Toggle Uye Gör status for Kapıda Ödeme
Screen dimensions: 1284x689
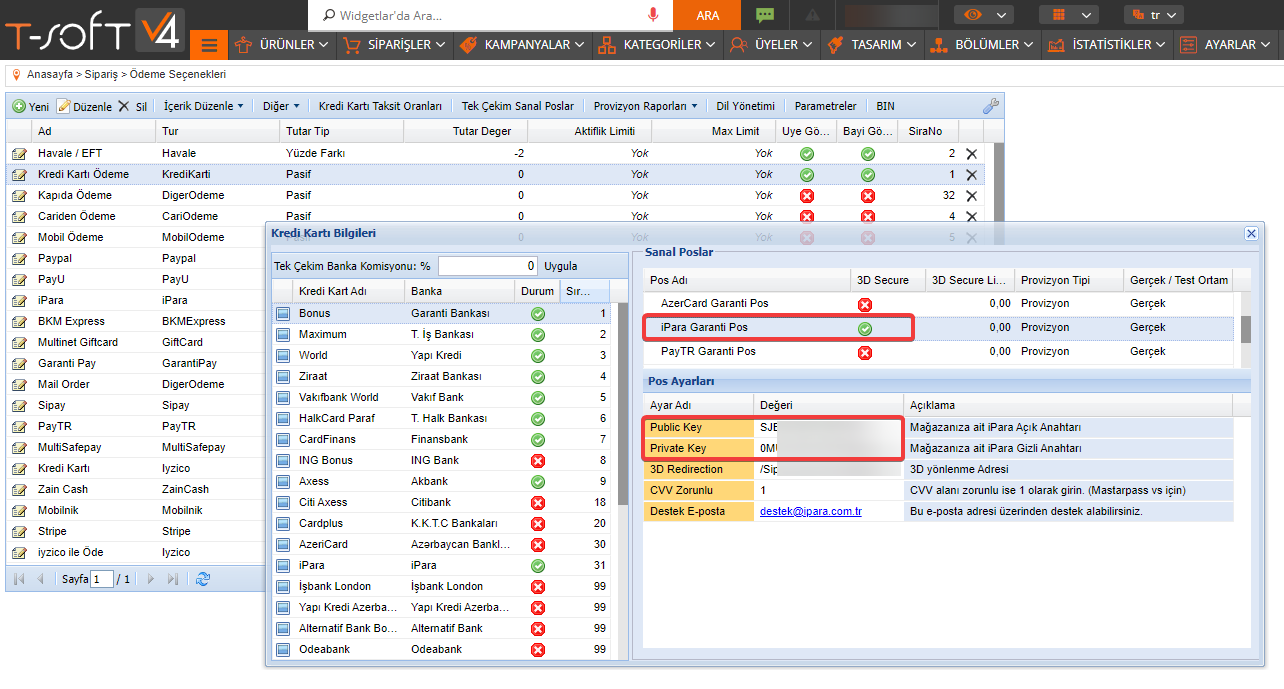(x=807, y=196)
